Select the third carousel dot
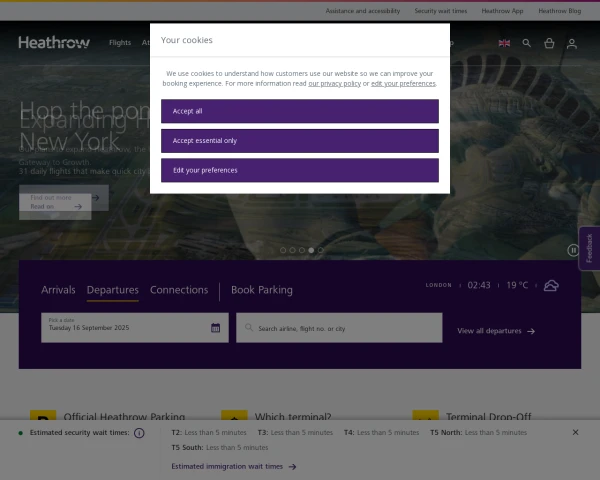Image resolution: width=600 pixels, height=480 pixels. pos(302,250)
